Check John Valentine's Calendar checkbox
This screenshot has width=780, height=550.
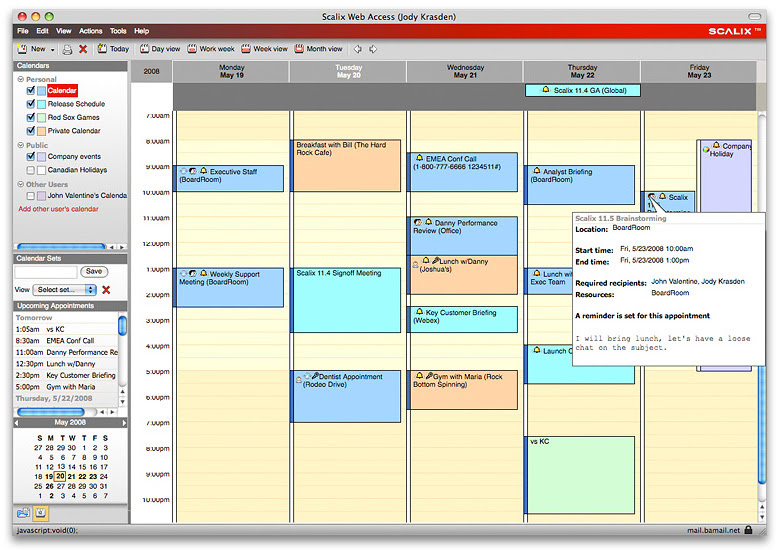[x=30, y=196]
